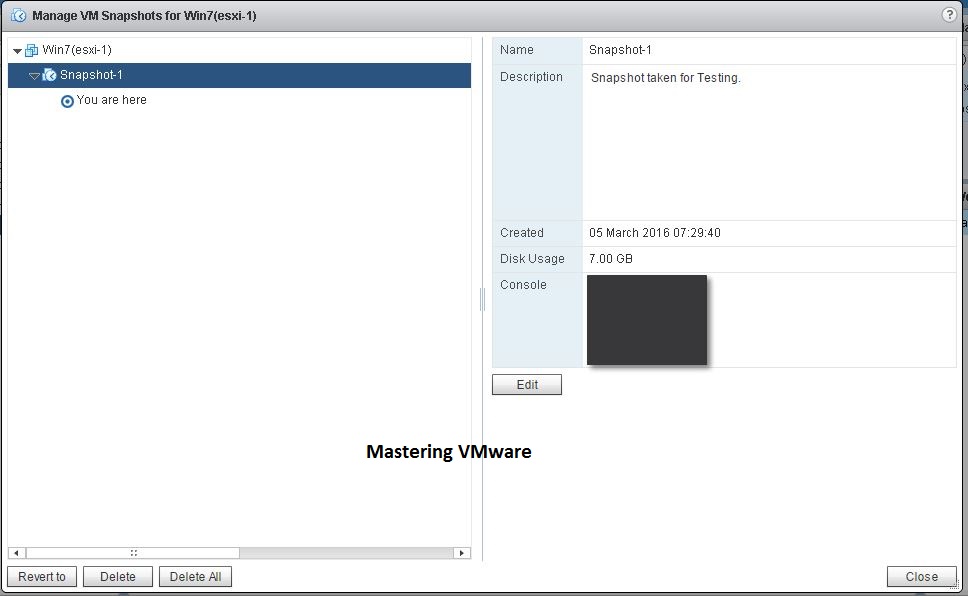Select the You are here entry
Viewport: 968px width, 596px height.
(111, 100)
